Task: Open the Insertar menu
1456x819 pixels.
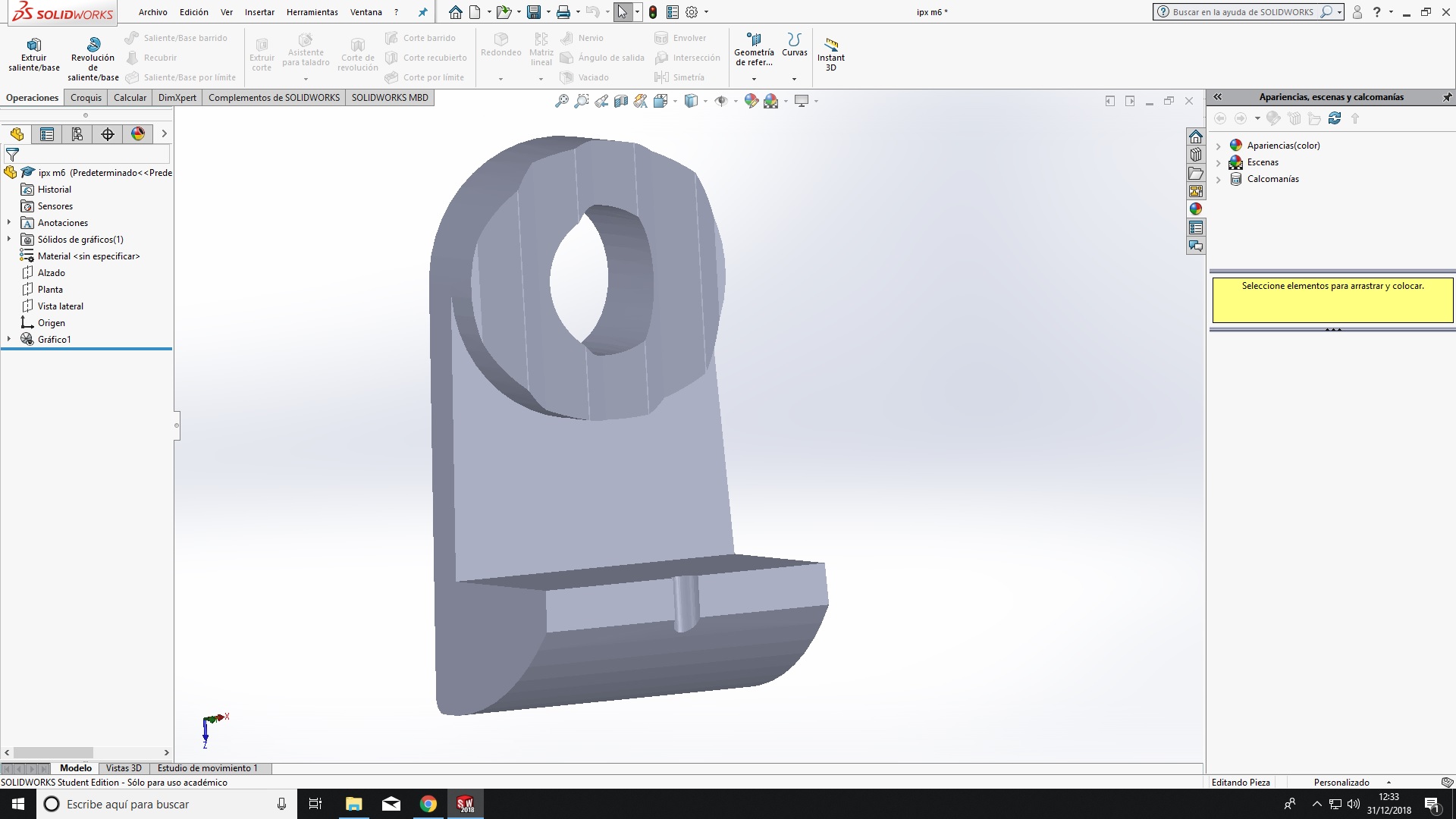Action: point(259,12)
